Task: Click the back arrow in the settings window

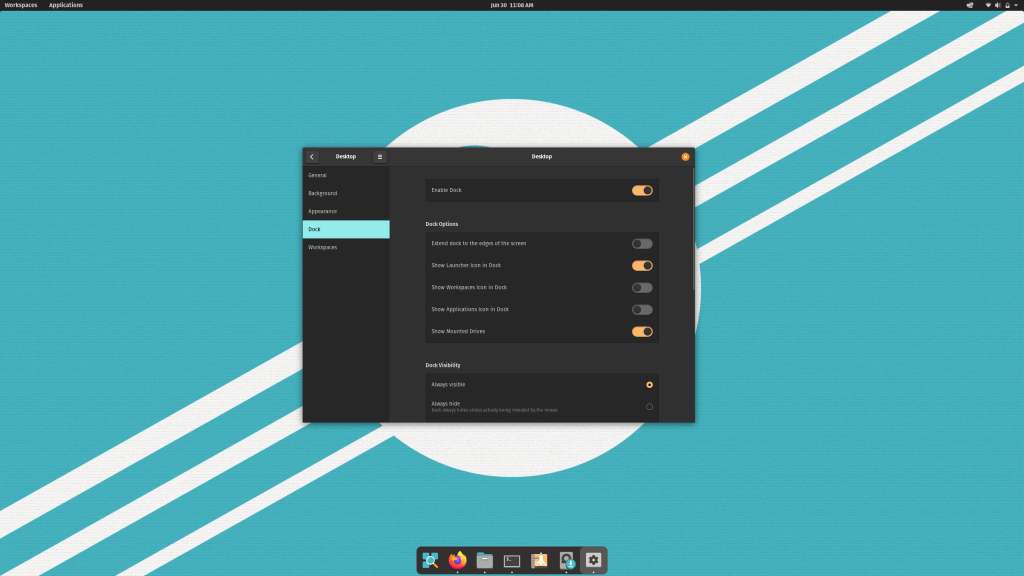Action: [x=311, y=157]
